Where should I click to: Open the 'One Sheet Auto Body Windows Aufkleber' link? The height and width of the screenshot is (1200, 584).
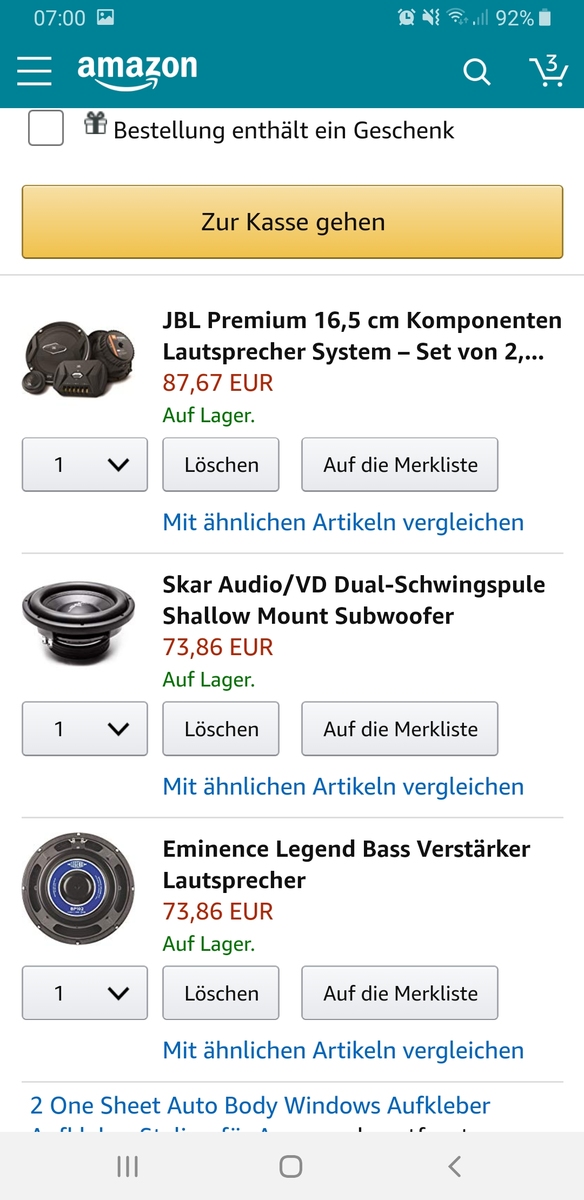tap(260, 1106)
